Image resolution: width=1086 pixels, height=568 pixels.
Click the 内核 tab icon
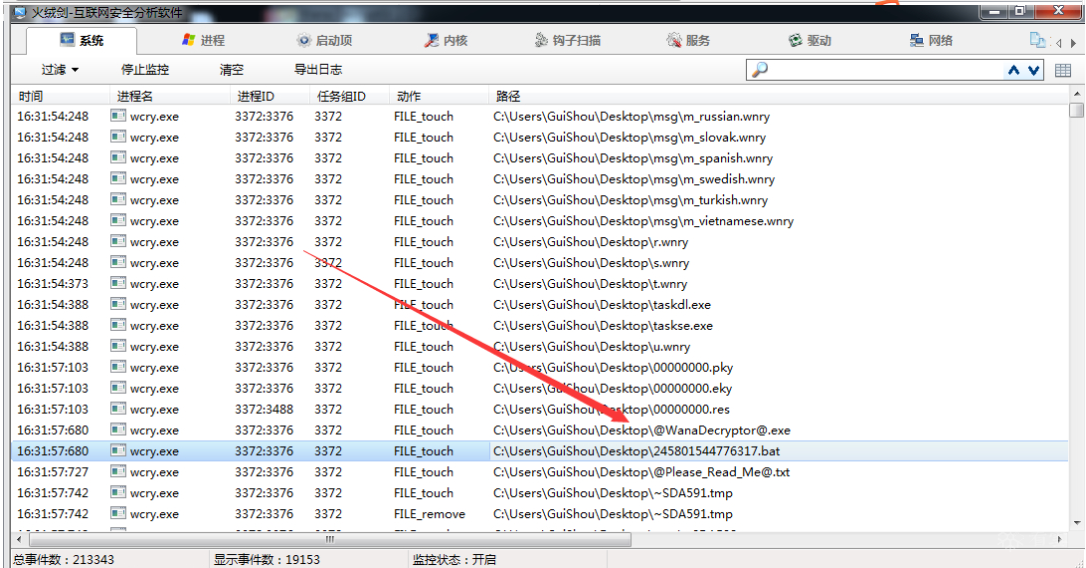click(x=431, y=40)
